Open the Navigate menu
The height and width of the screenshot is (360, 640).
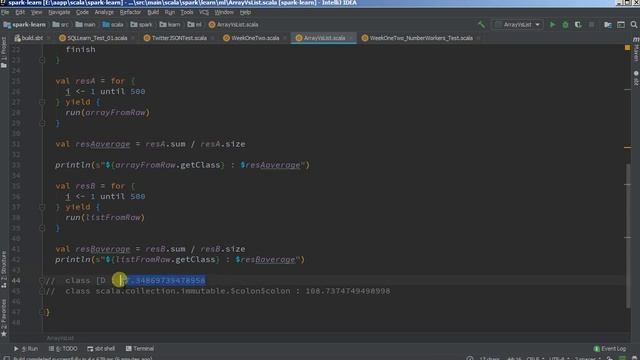click(x=59, y=13)
